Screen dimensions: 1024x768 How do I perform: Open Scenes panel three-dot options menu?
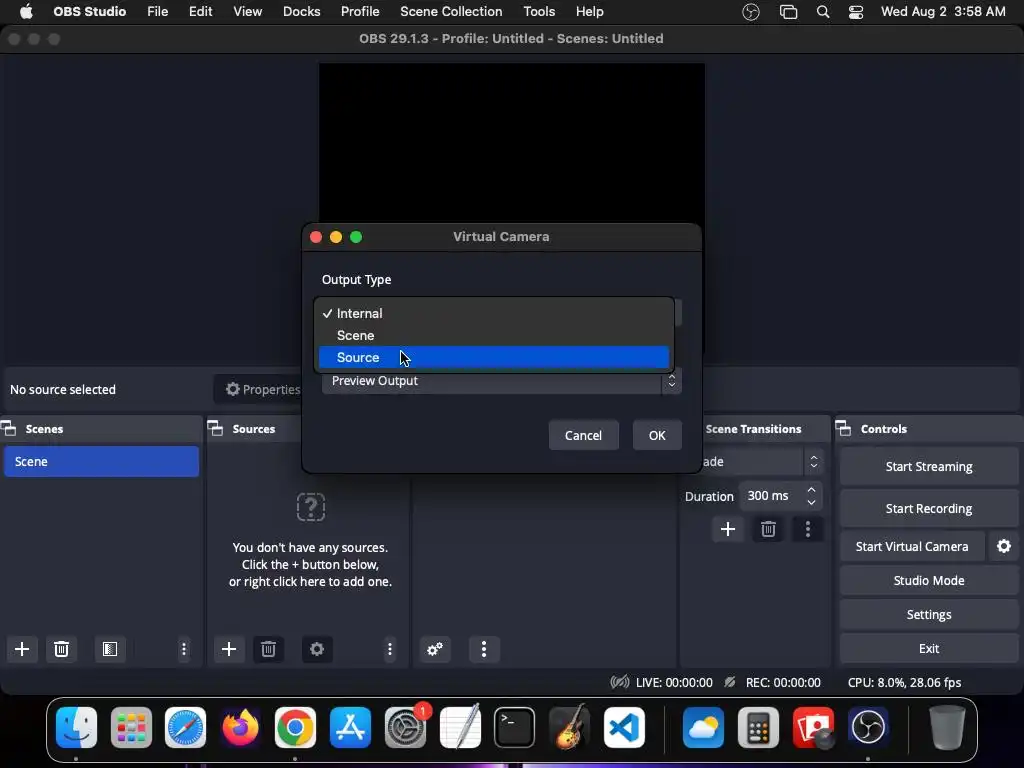184,649
